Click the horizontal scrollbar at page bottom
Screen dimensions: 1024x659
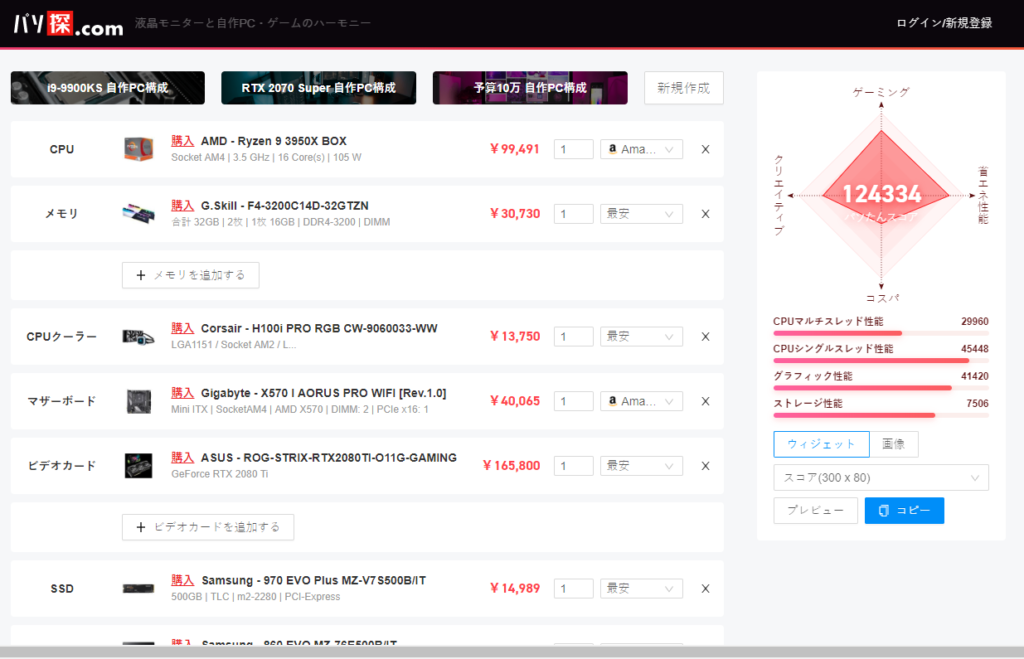coord(512,652)
